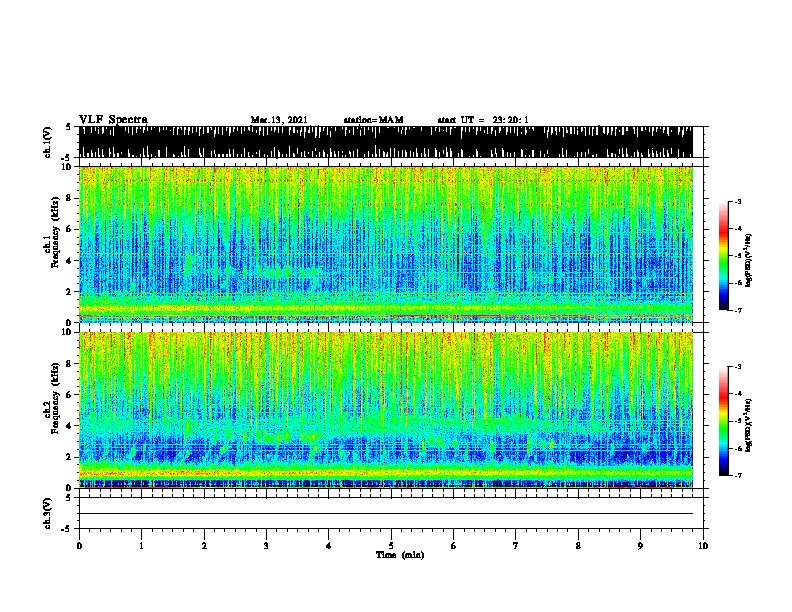The image size is (792, 612).
Task: Click the '-5' voltage tick on ch.3(V) axis
Action: 67,529
